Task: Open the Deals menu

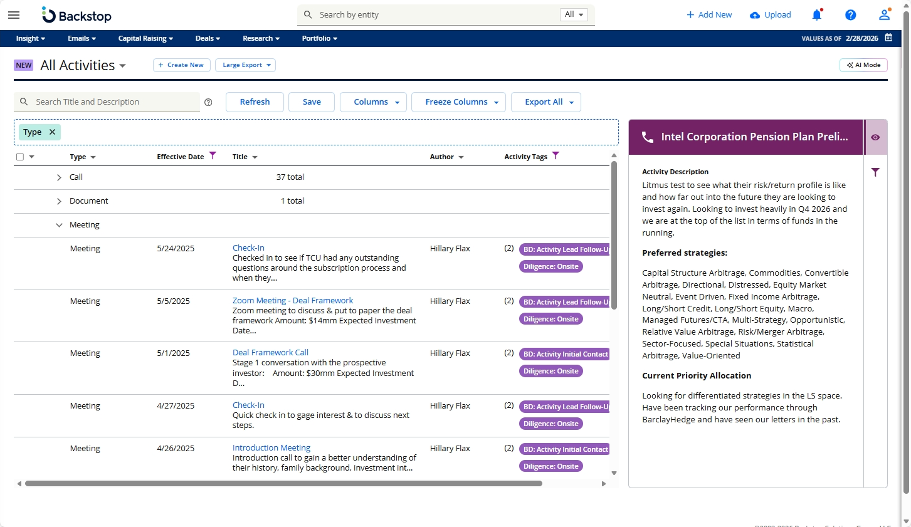Action: pos(207,38)
